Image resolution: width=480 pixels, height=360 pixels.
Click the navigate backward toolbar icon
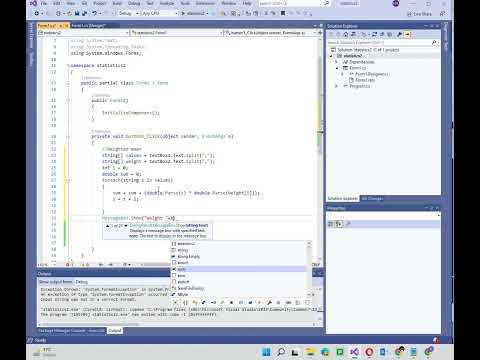click(x=37, y=13)
